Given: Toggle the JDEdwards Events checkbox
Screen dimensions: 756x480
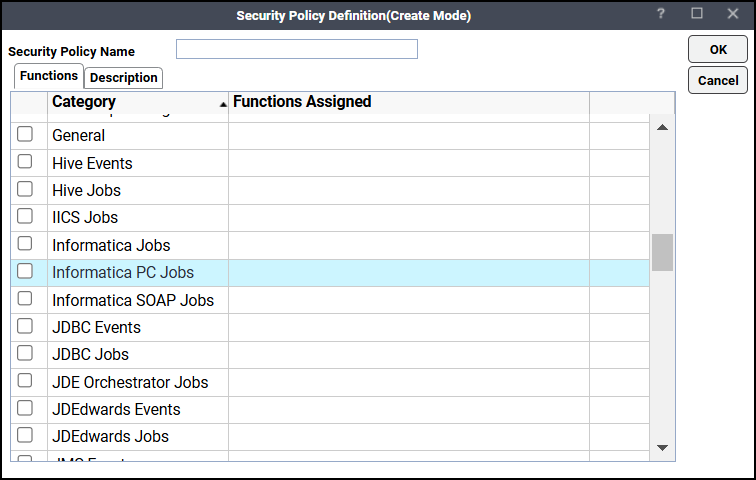Looking at the screenshot, I should pos(25,408).
